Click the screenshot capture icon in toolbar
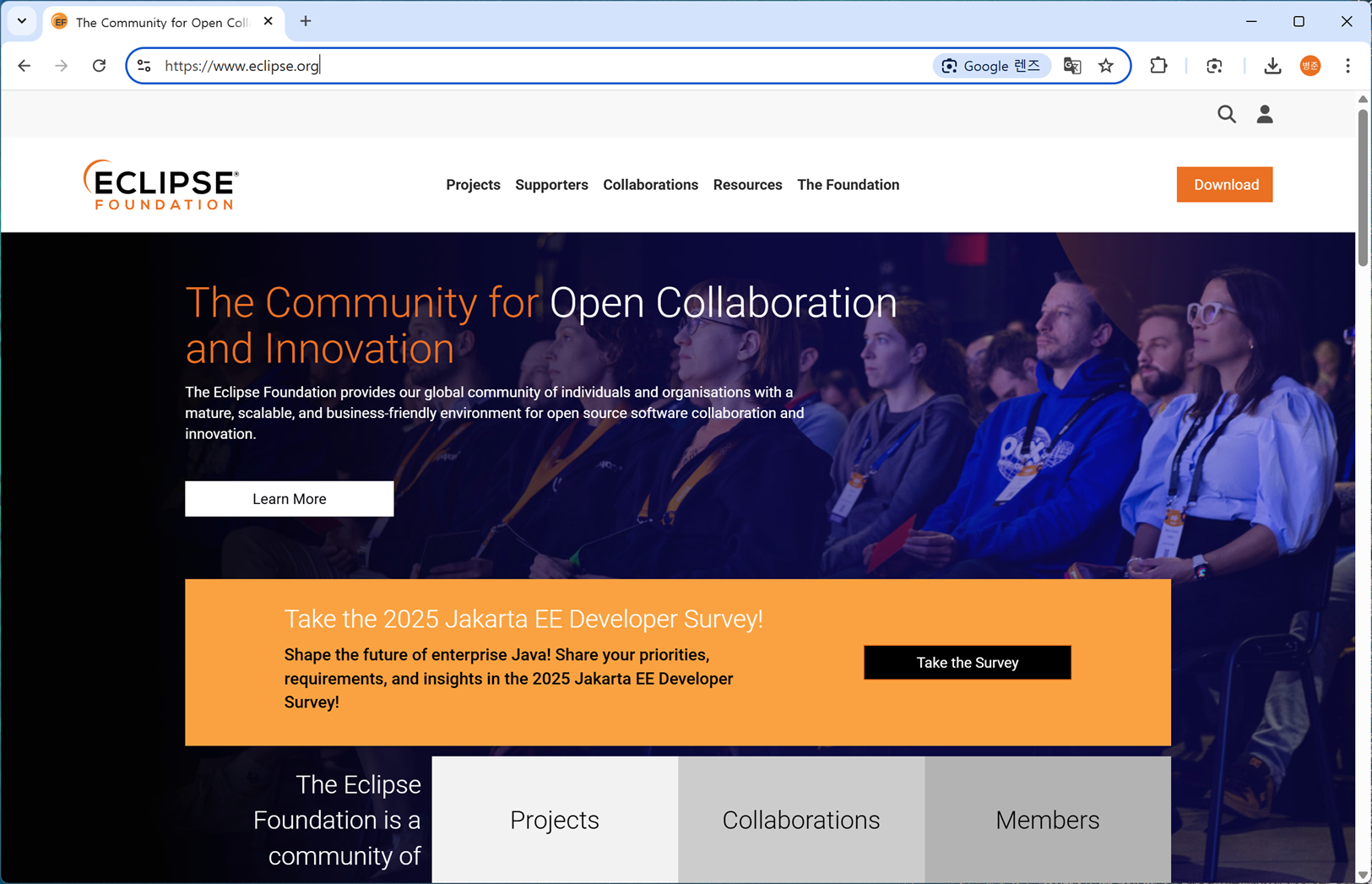Image resolution: width=1372 pixels, height=884 pixels. click(1214, 66)
